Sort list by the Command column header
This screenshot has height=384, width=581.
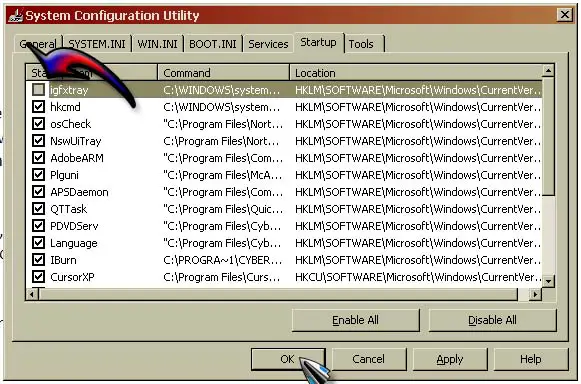[x=223, y=73]
